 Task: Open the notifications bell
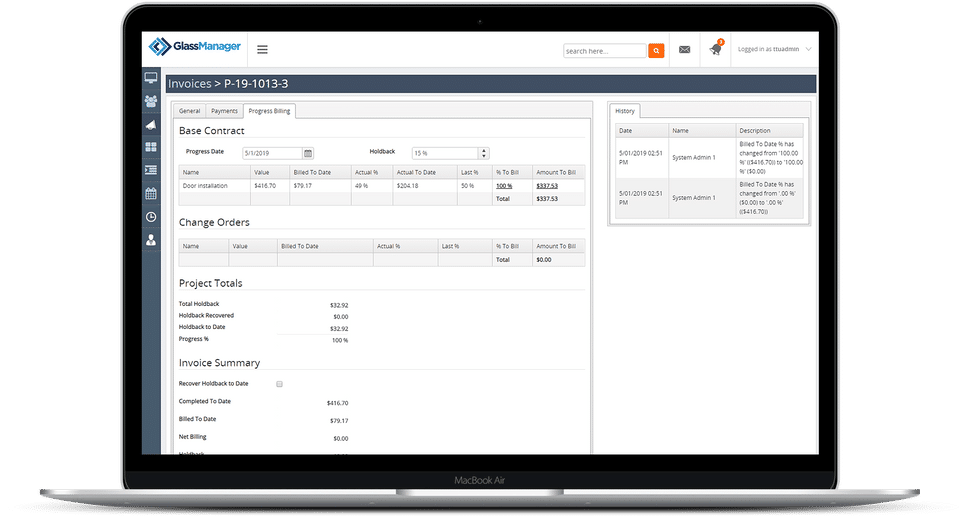click(716, 49)
